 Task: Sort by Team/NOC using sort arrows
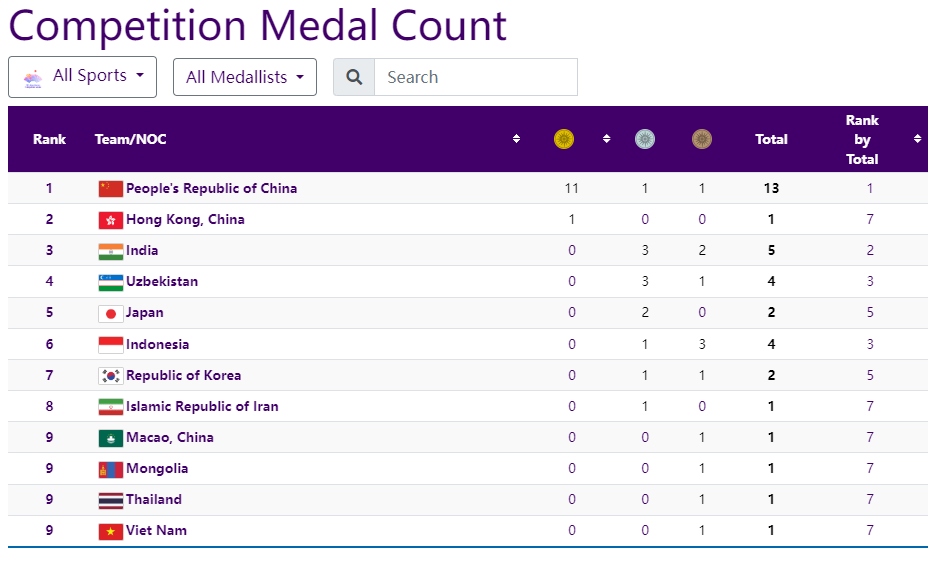point(516,139)
